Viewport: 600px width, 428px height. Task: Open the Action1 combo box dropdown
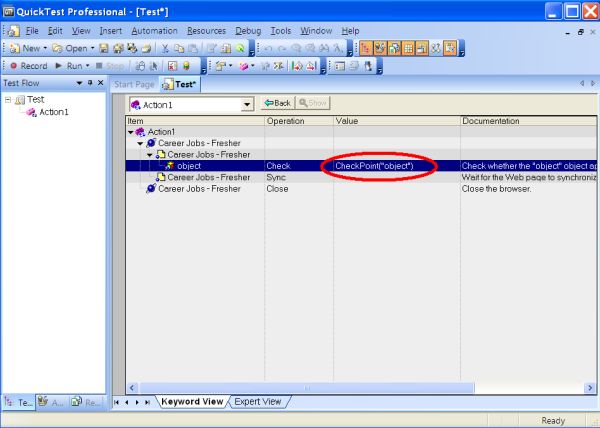(x=247, y=104)
